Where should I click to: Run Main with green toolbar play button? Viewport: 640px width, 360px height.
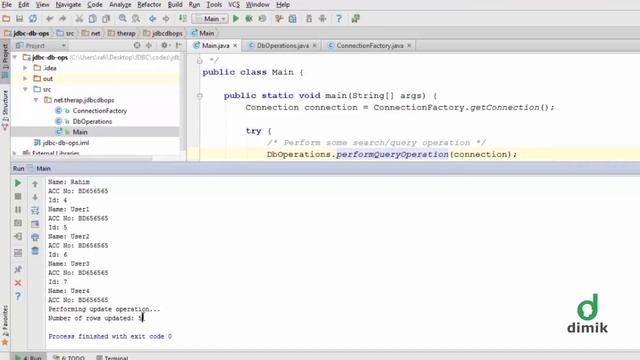point(236,19)
